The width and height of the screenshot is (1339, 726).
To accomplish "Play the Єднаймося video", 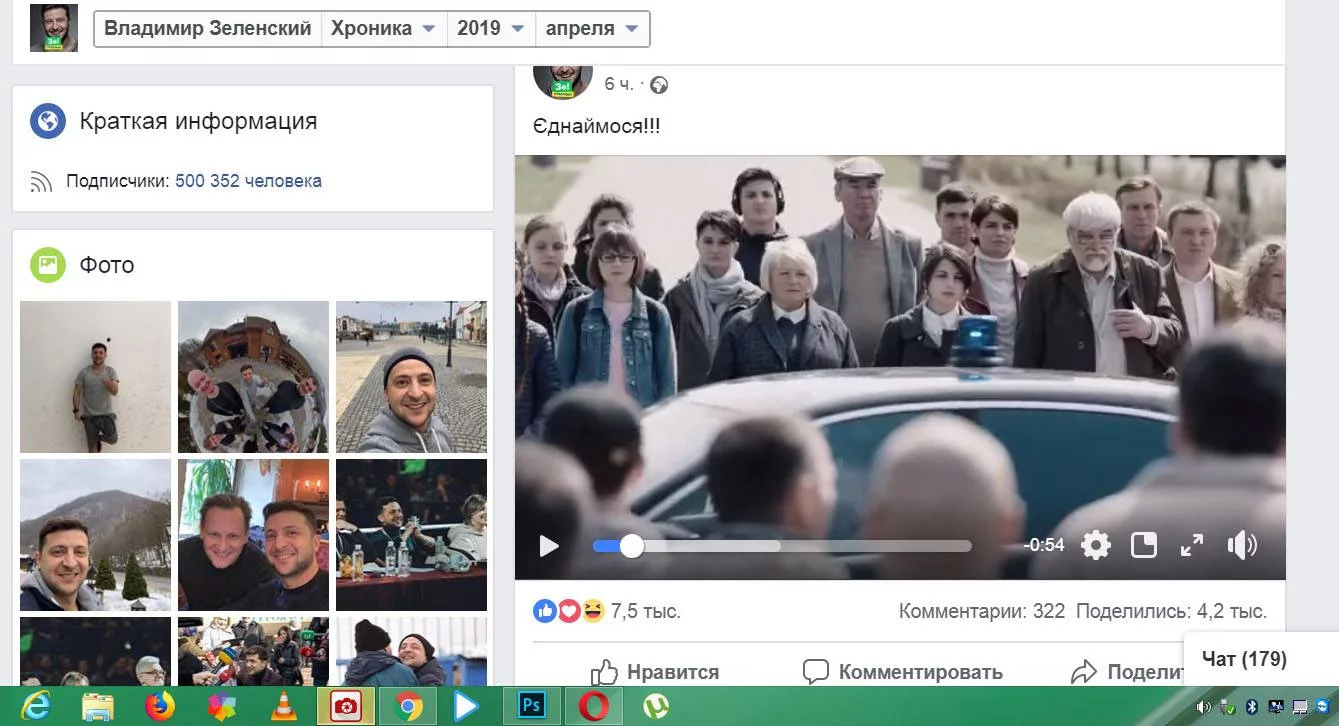I will point(549,545).
